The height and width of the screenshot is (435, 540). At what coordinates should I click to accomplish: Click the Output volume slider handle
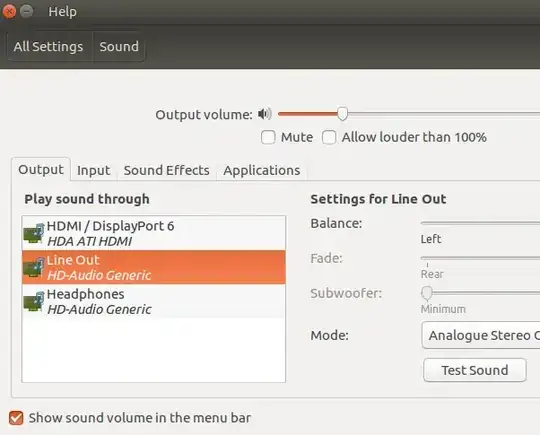[x=342, y=114]
